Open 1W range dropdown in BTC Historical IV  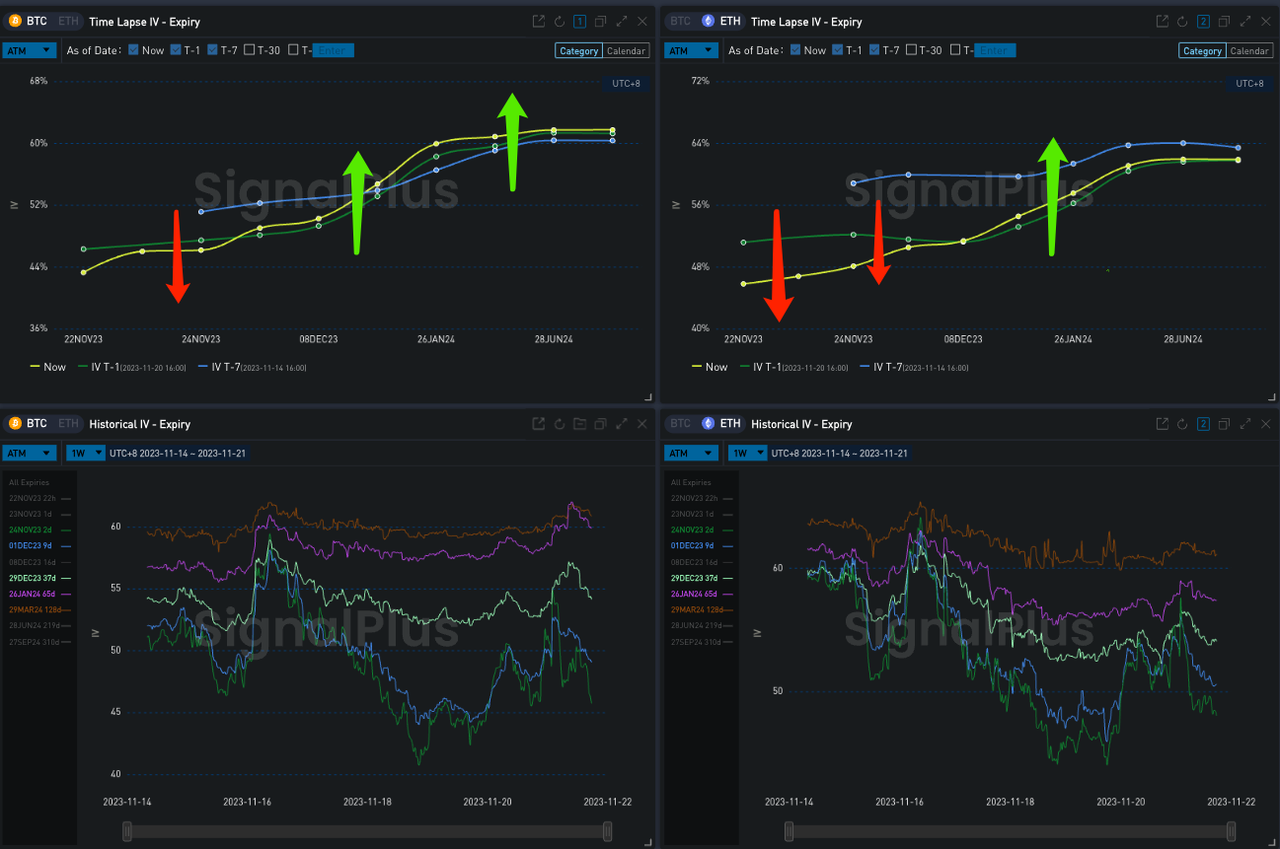[86, 453]
